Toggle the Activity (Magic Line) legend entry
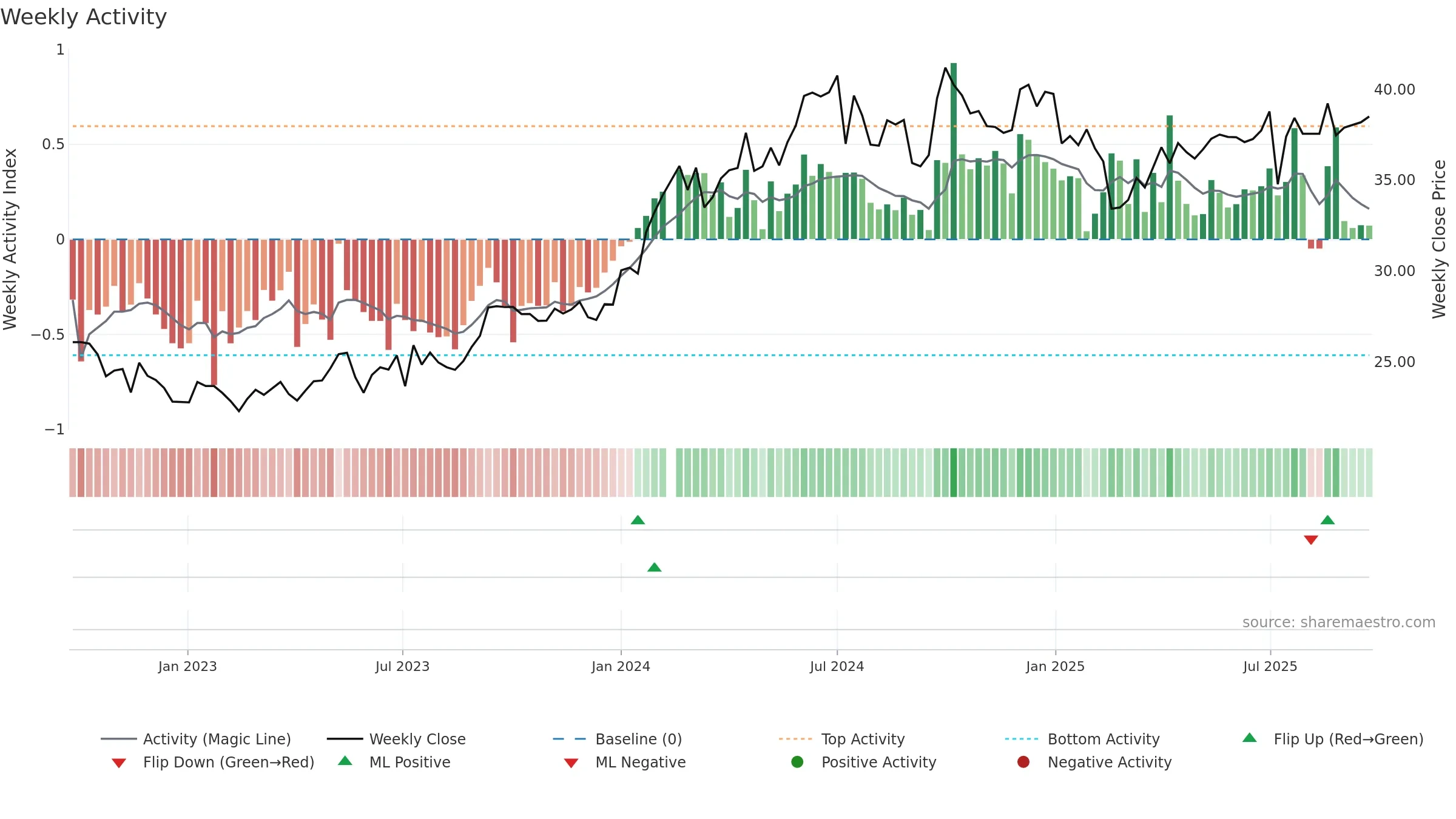Screen dimensions: 1456x819 pyautogui.click(x=196, y=739)
